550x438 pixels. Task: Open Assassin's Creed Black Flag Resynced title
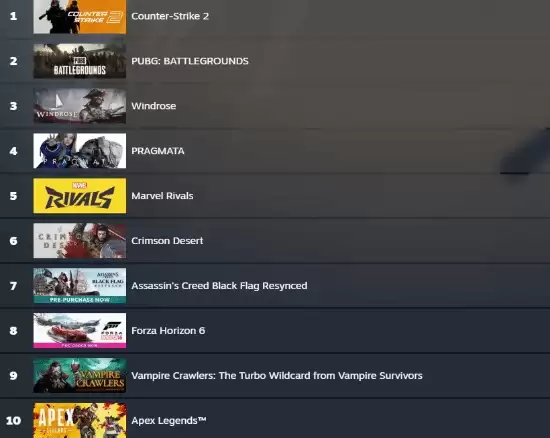click(219, 286)
